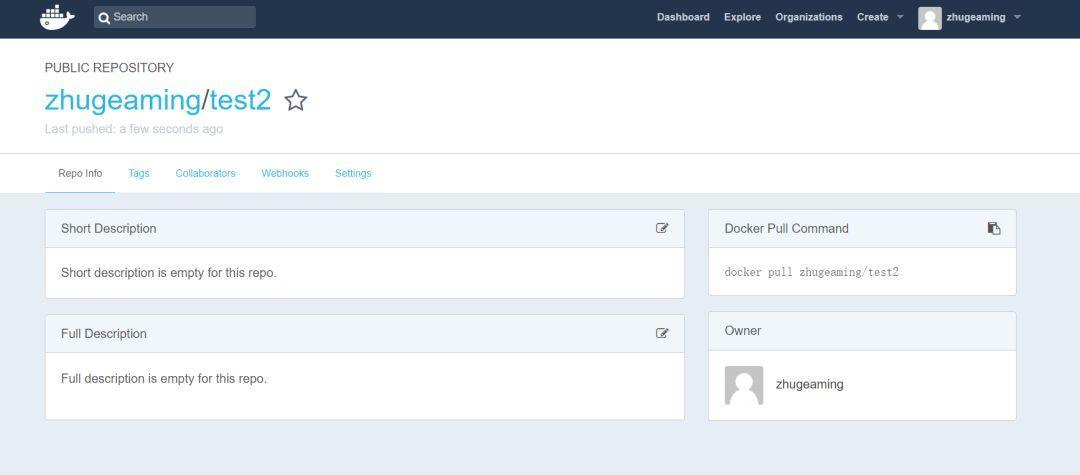Open the Settings tab
This screenshot has width=1080, height=475.
pos(353,173)
